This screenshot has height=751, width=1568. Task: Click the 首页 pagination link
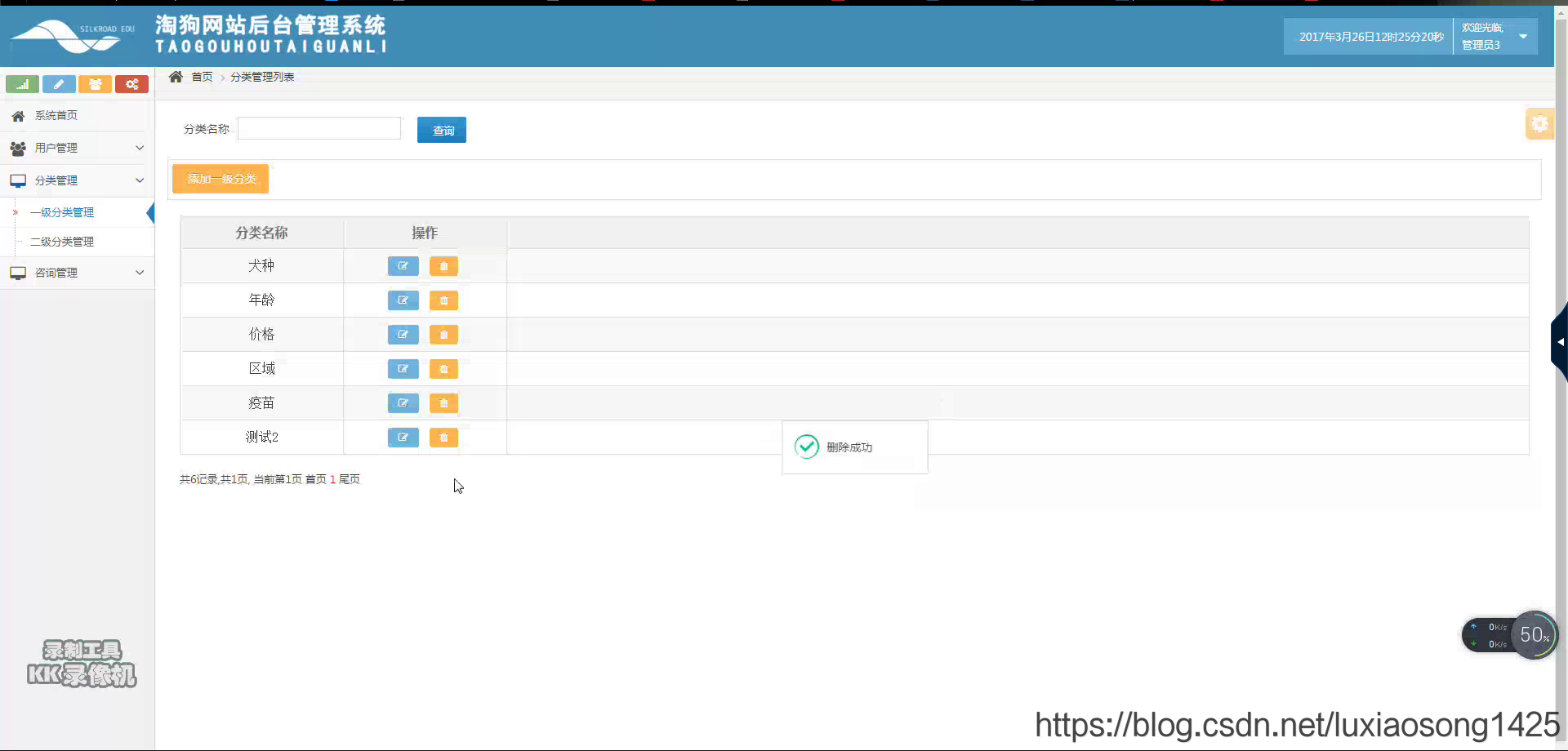[x=316, y=479]
